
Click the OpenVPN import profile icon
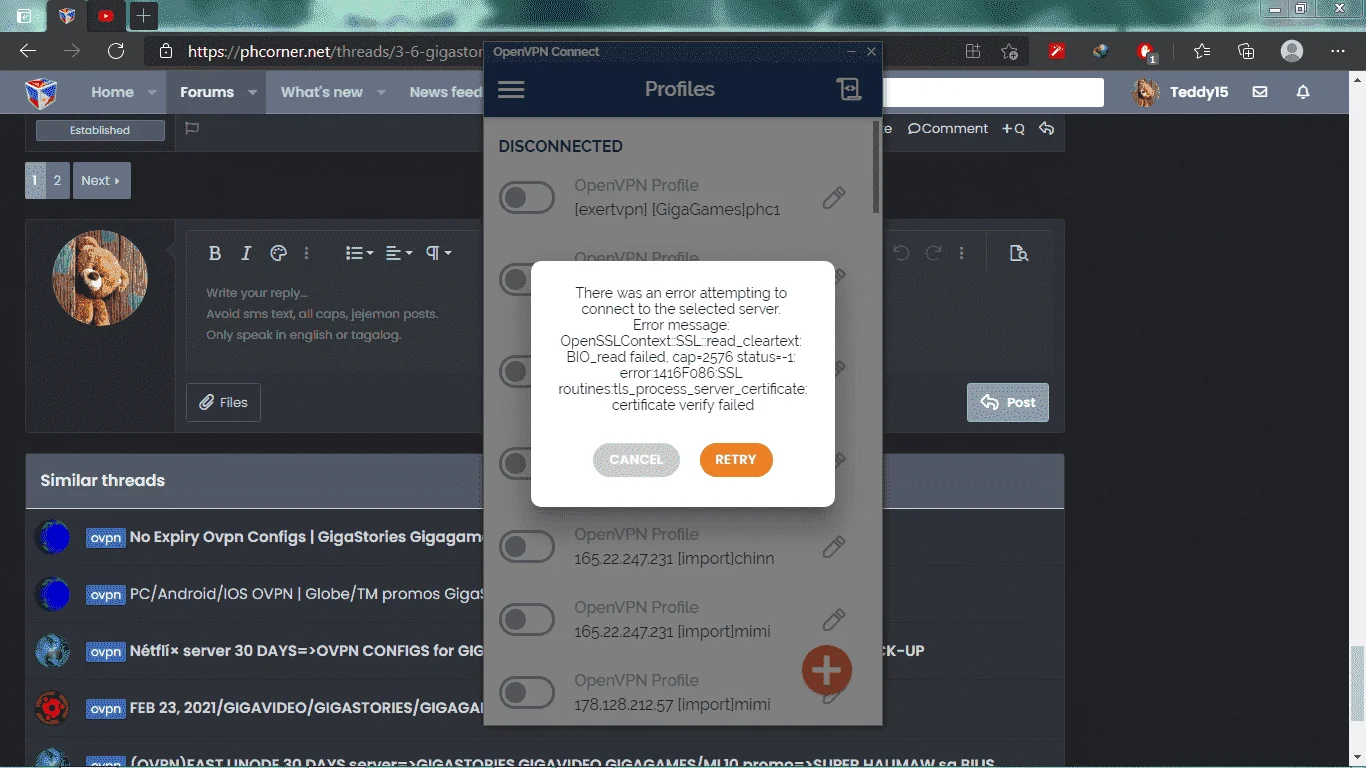[848, 90]
